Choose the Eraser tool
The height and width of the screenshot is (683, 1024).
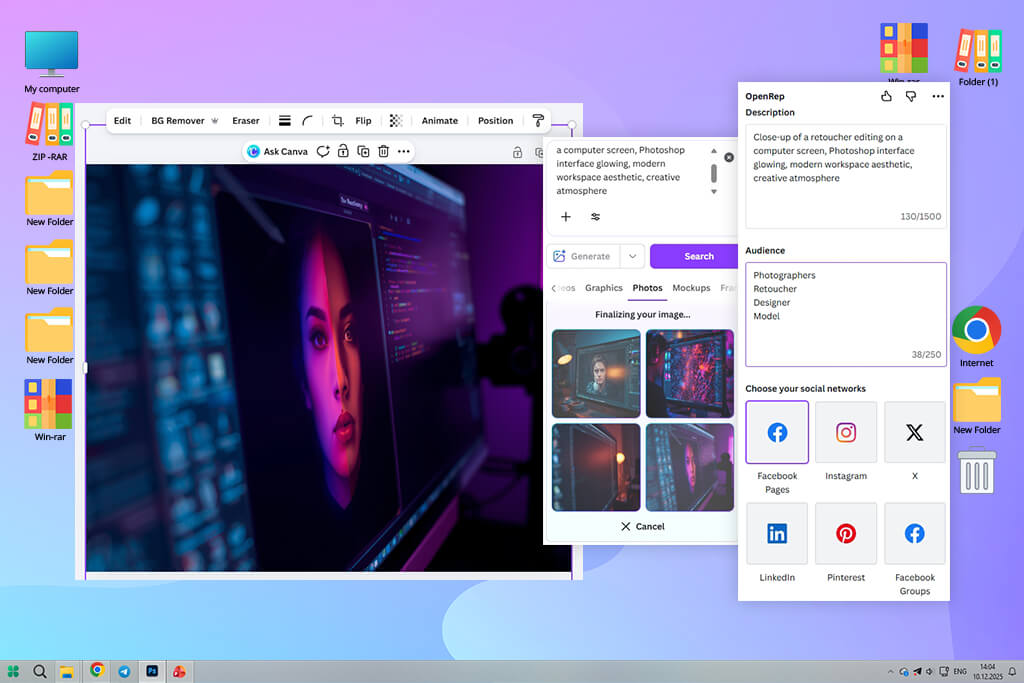coord(246,121)
